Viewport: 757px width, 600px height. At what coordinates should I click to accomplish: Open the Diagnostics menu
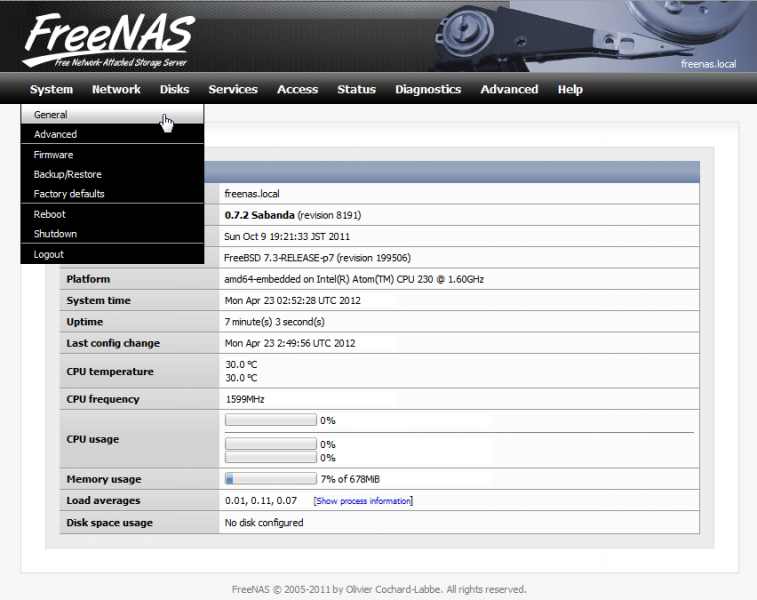click(428, 89)
